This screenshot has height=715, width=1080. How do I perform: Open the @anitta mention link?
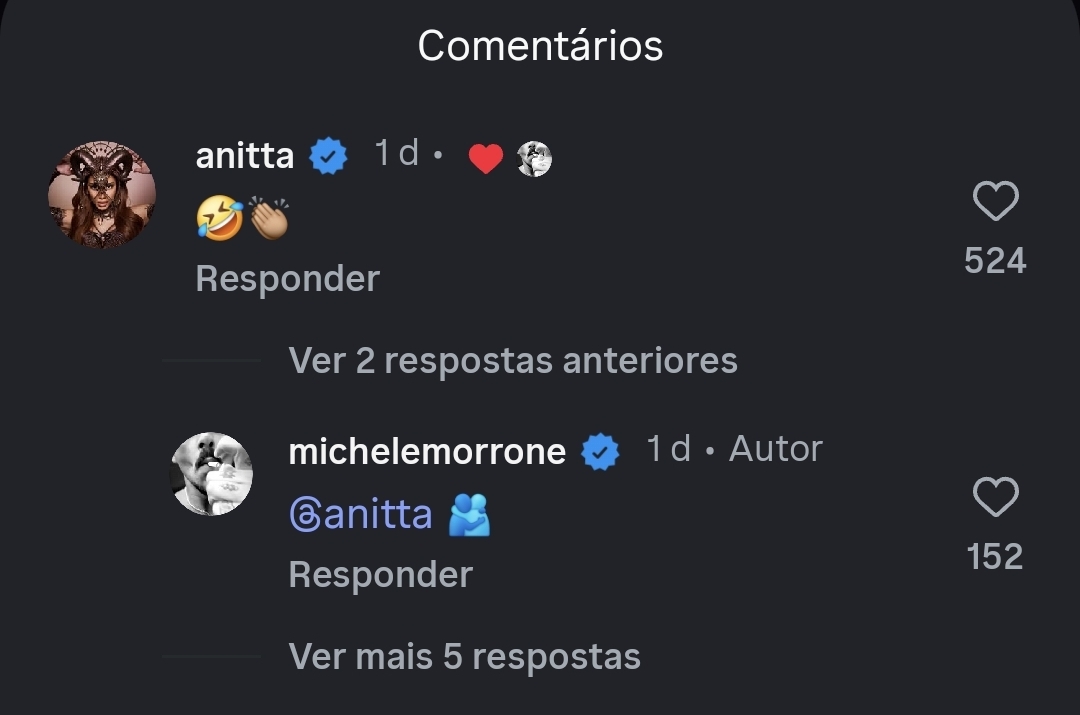[361, 515]
